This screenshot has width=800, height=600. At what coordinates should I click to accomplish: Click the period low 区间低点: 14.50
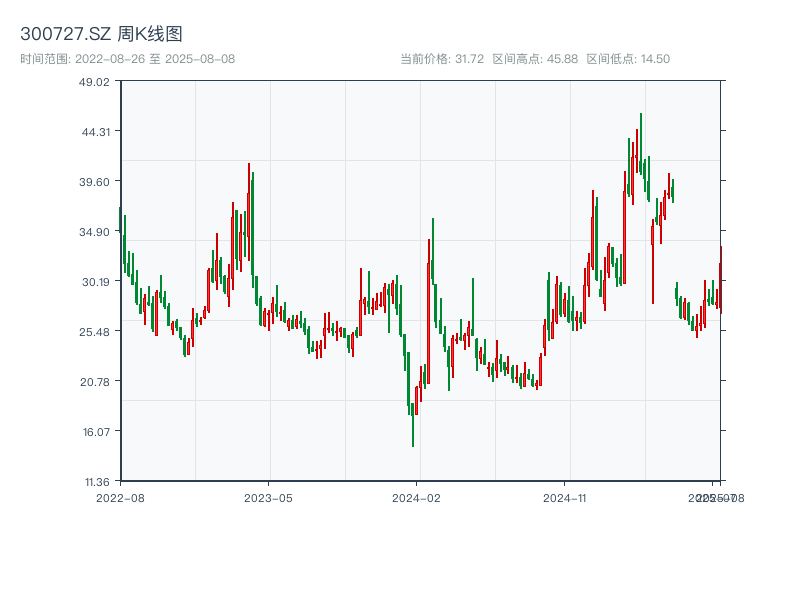click(x=628, y=59)
